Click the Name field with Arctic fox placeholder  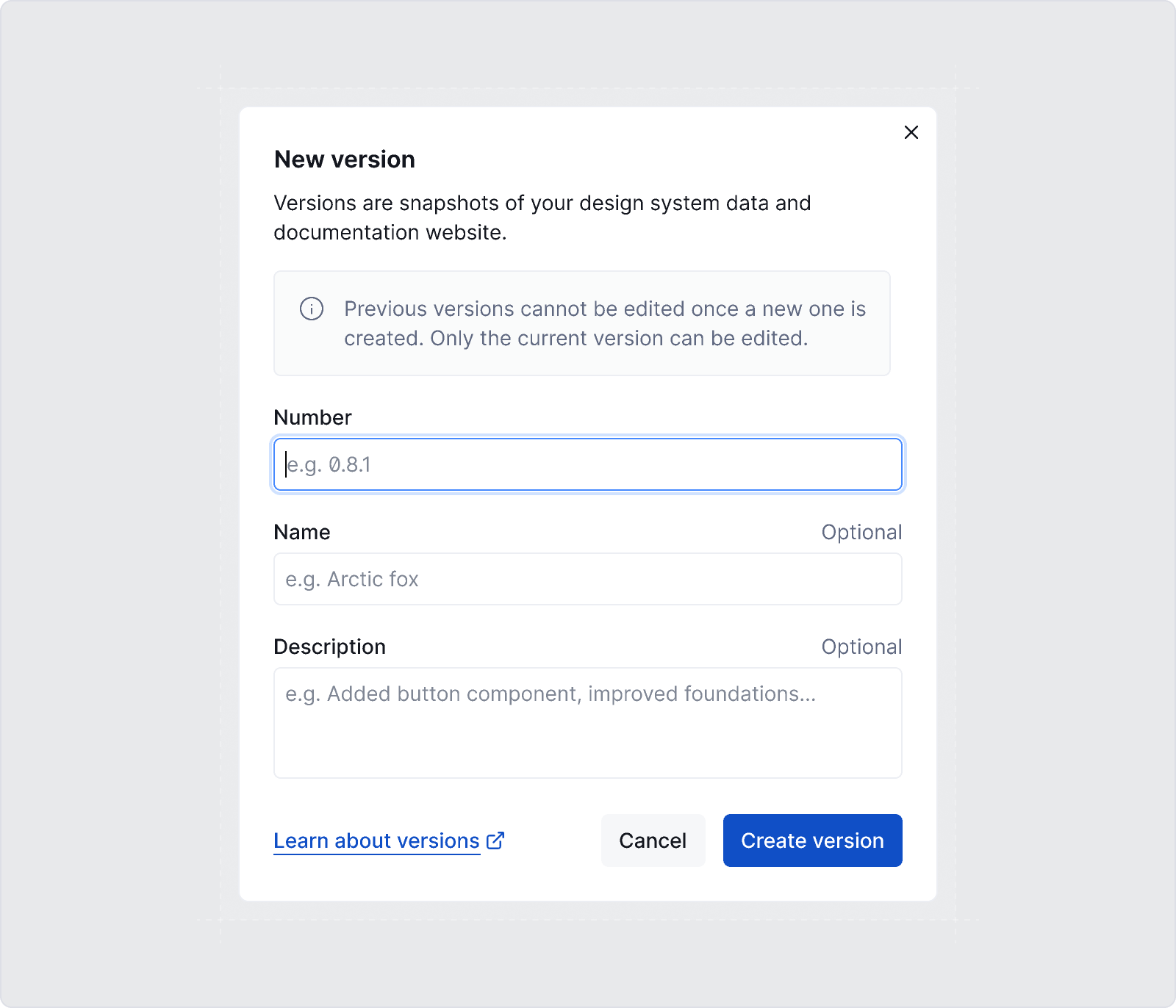click(x=587, y=579)
